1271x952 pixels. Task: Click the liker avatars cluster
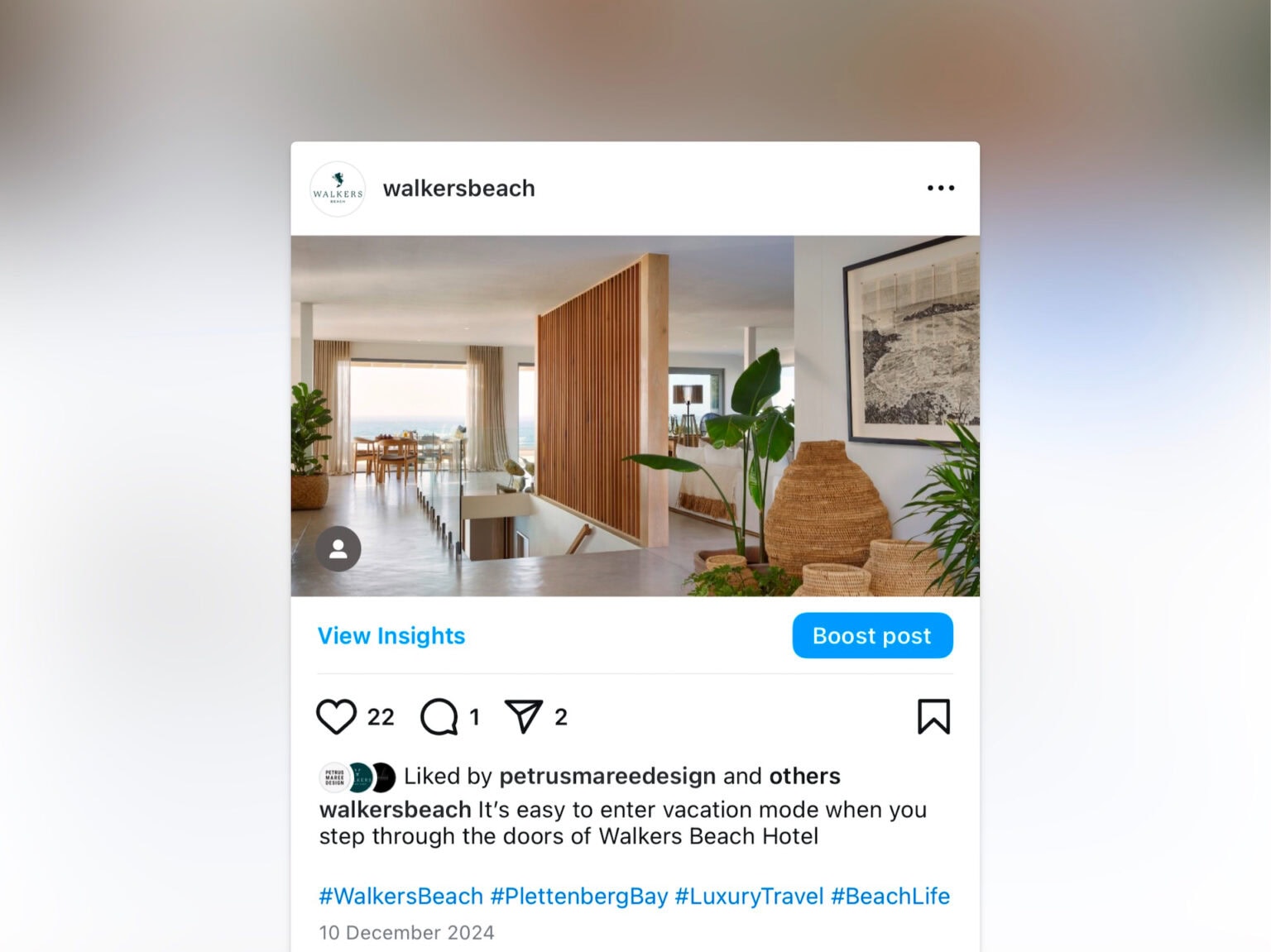click(357, 777)
